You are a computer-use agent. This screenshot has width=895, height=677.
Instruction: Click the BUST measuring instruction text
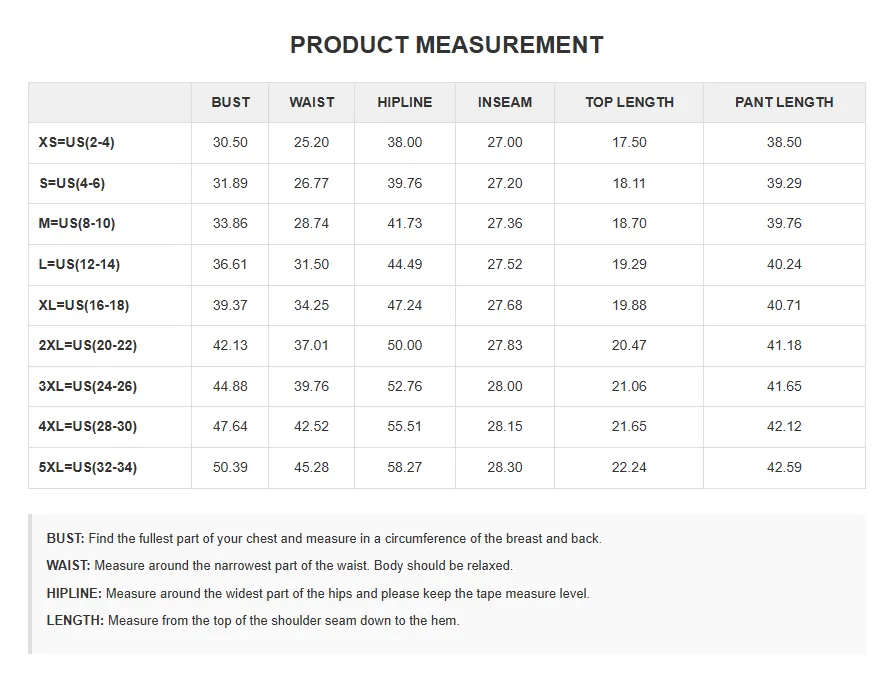point(324,539)
